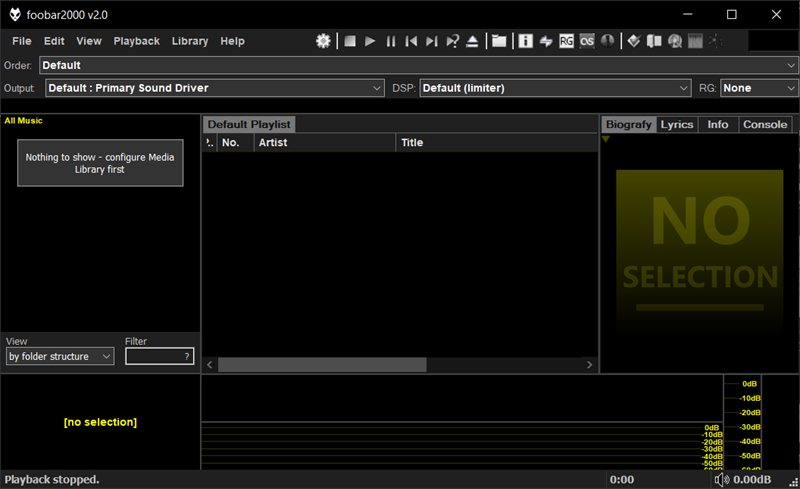Click the All Music library root item
The height and width of the screenshot is (489, 800).
click(x=23, y=120)
